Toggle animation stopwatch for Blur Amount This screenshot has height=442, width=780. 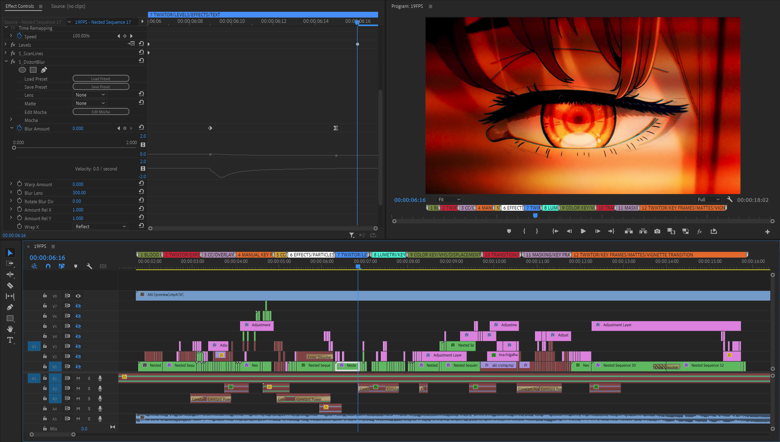[19, 128]
